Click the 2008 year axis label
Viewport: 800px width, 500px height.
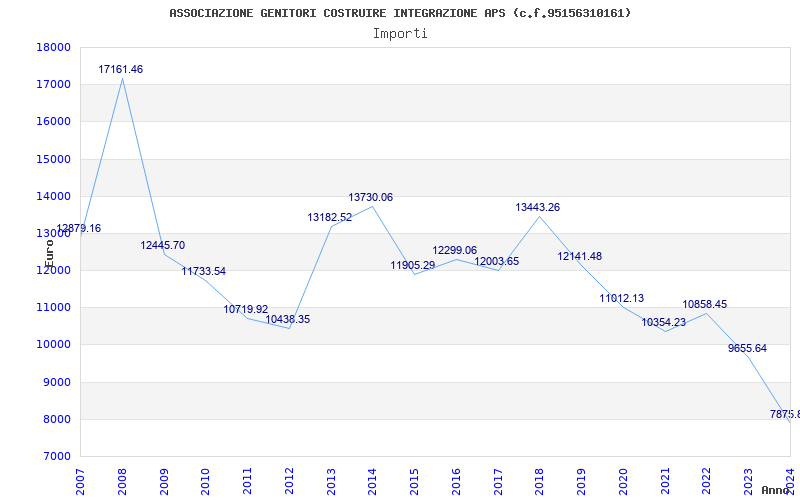(x=122, y=482)
